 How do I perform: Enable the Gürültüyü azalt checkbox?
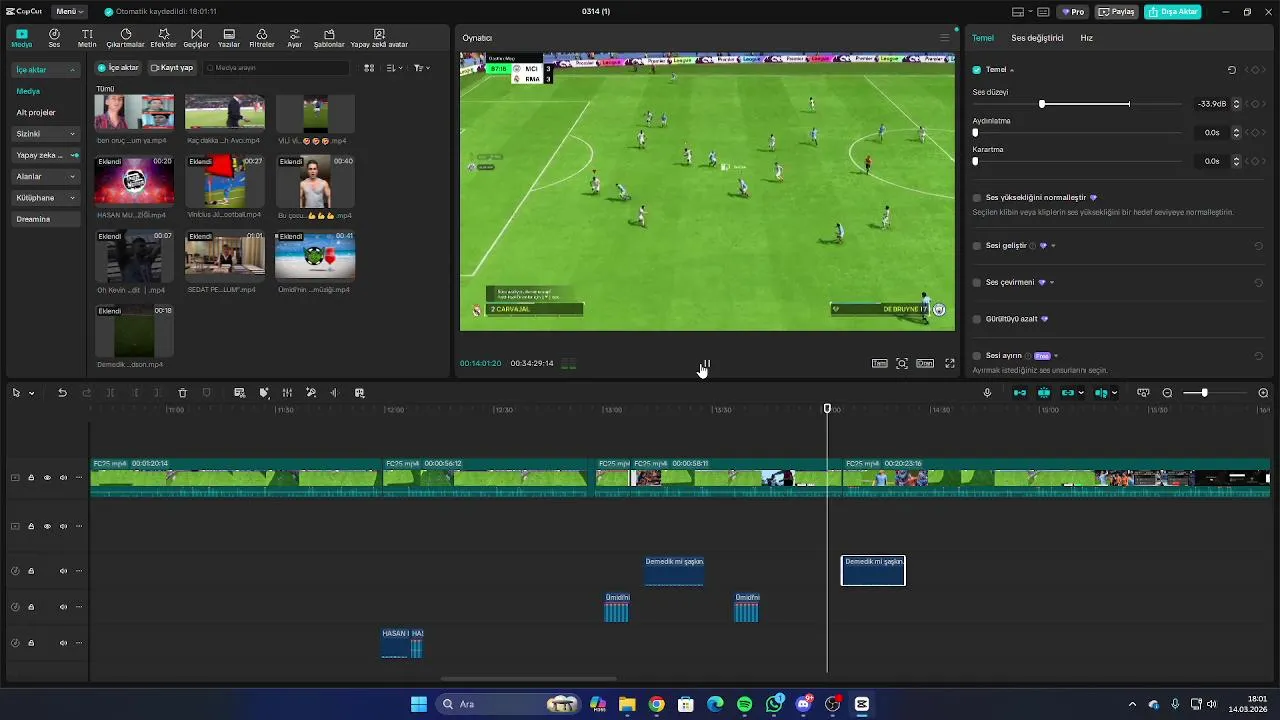point(977,319)
